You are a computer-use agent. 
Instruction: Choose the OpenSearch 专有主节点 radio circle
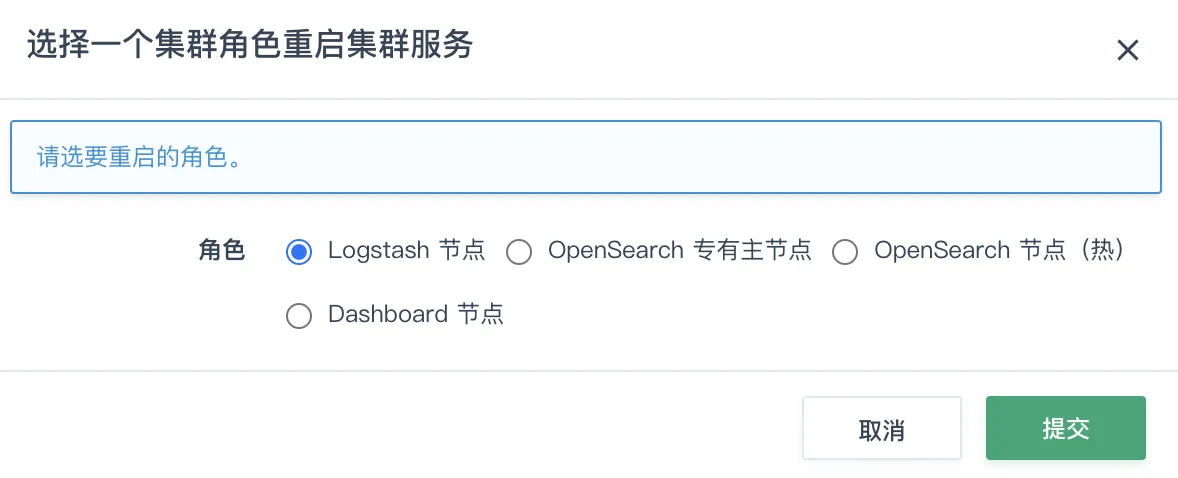[x=519, y=252]
